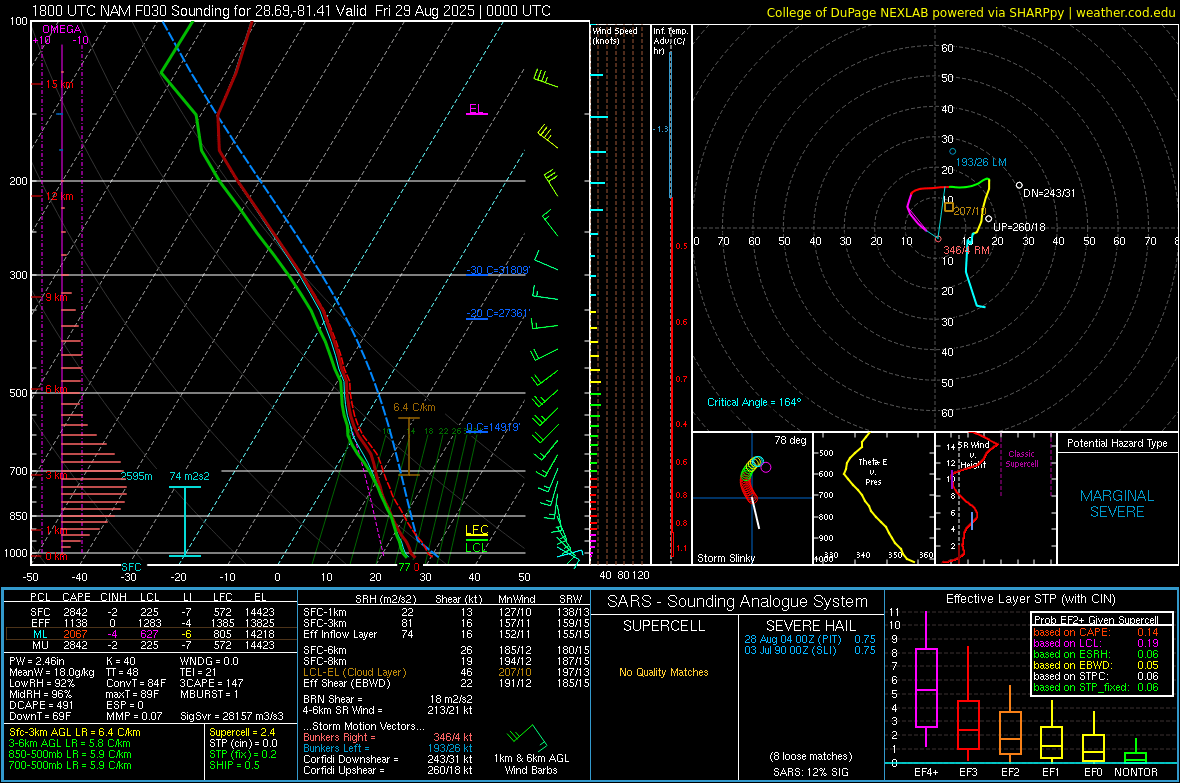The image size is (1180, 783).
Task: Click the 'Prob EF2+ Given Supercell' heading
Action: 1096,620
